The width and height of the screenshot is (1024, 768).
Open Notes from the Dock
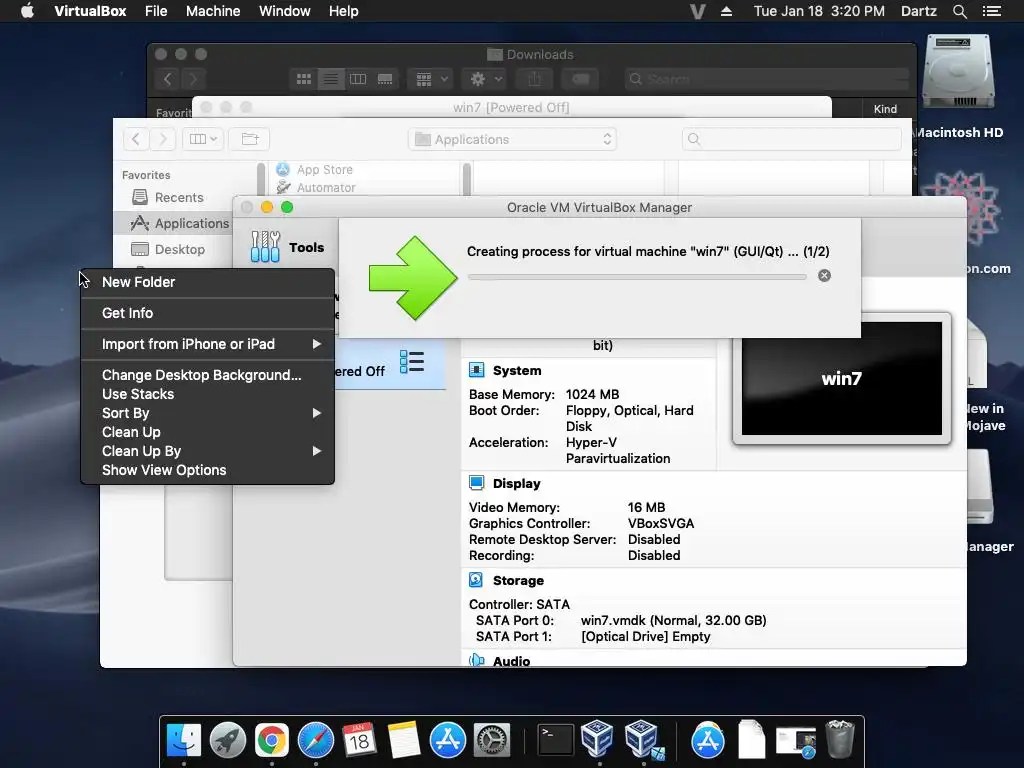click(404, 740)
